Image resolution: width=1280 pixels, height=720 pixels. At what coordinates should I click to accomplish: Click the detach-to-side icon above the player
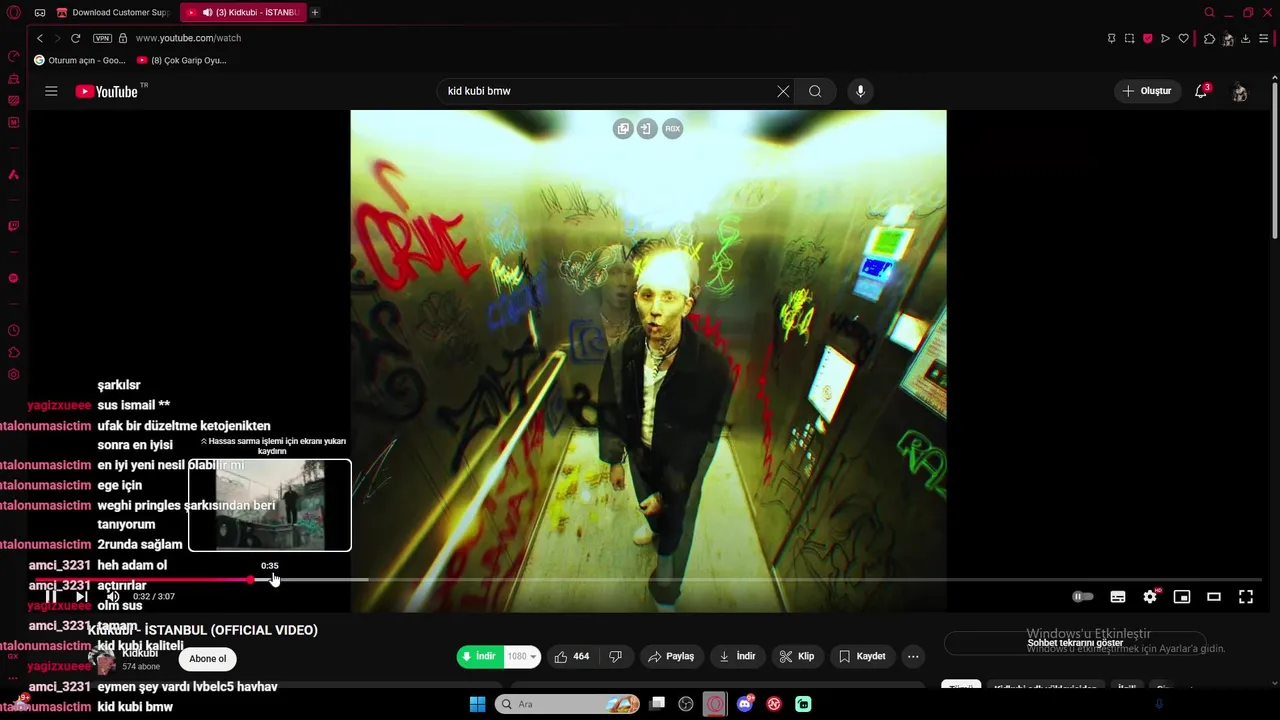click(x=646, y=128)
